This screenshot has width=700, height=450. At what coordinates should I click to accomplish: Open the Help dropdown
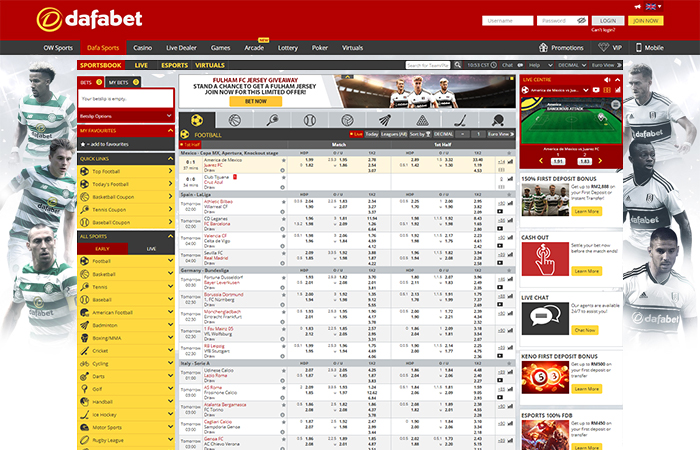tap(541, 65)
